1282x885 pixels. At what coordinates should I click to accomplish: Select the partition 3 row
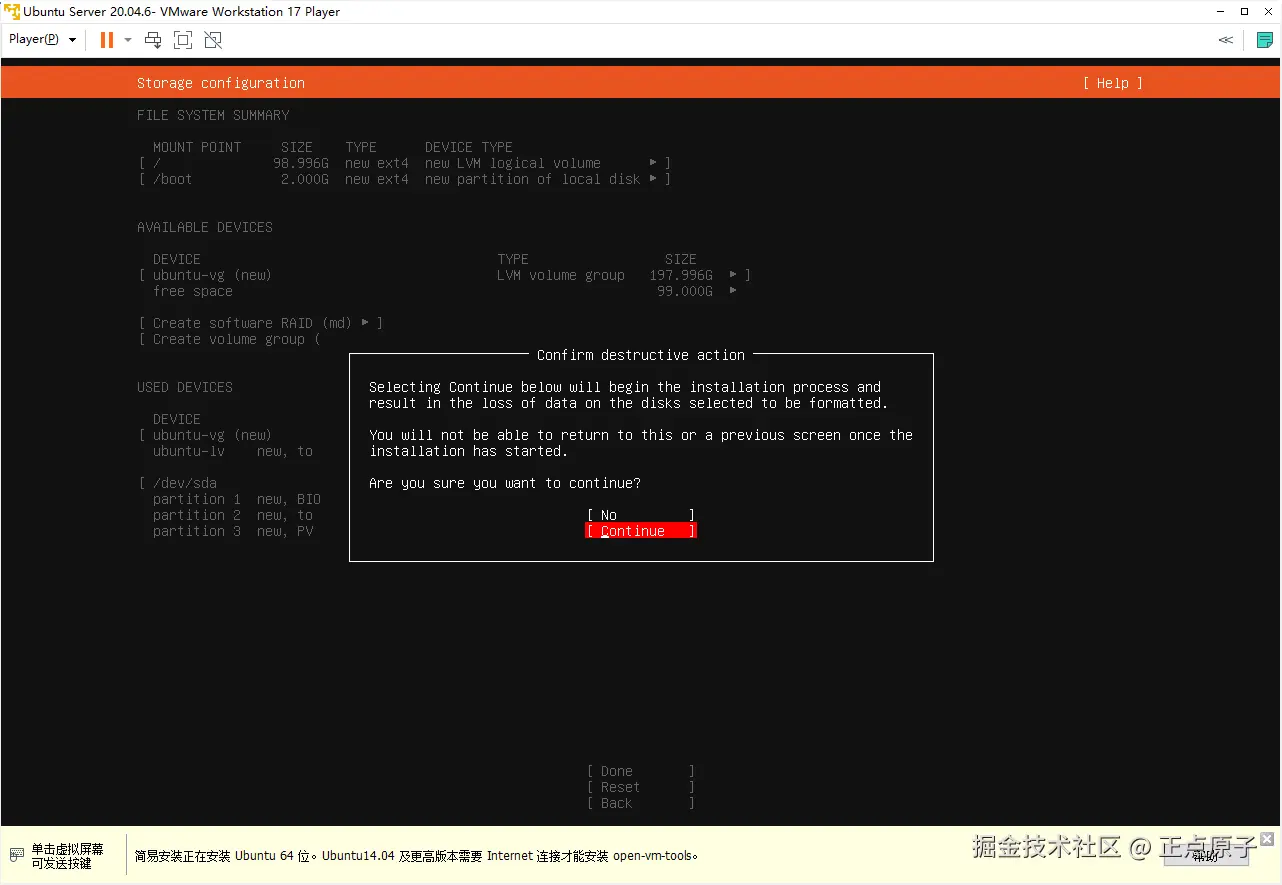pos(233,531)
